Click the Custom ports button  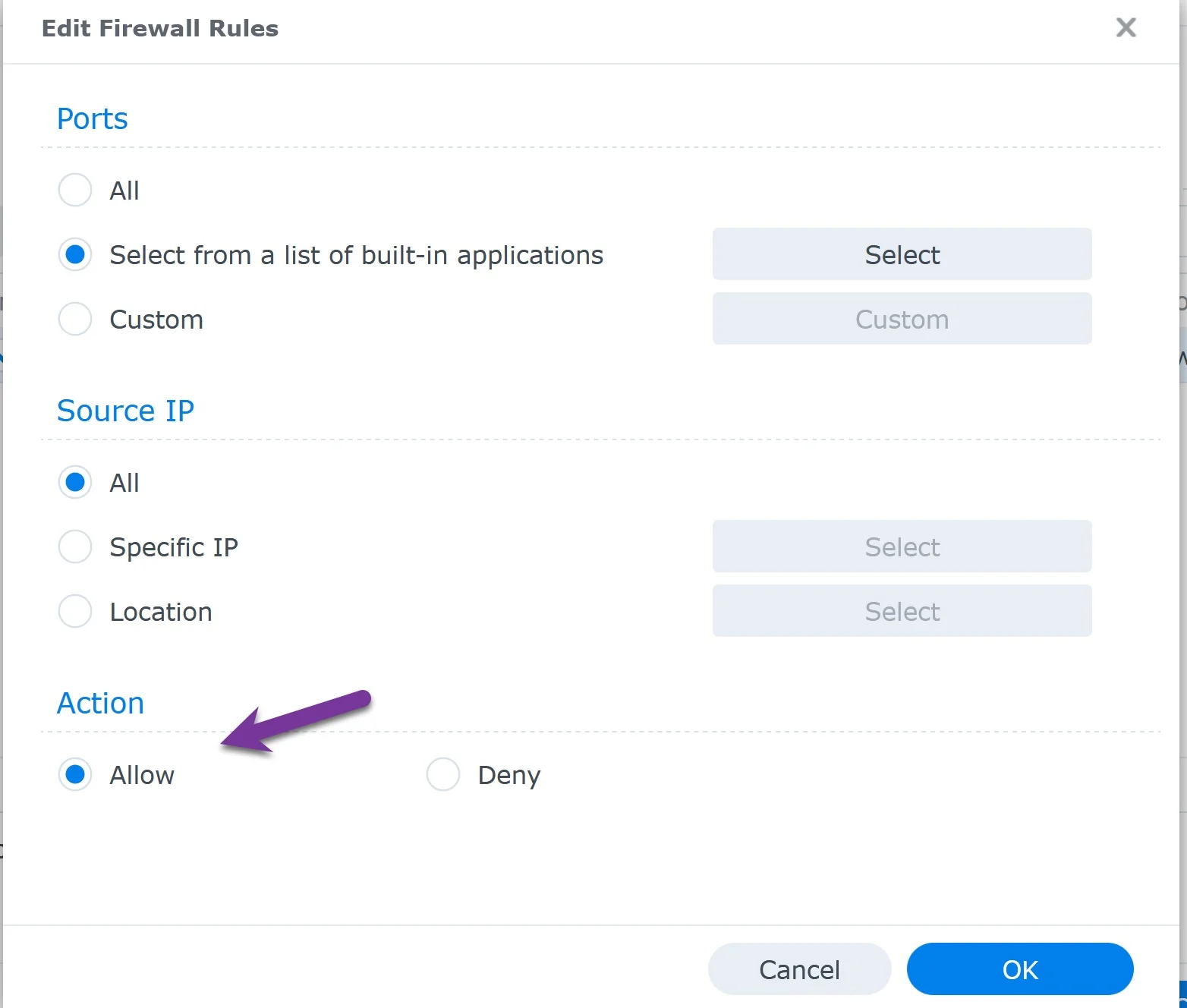pos(901,319)
